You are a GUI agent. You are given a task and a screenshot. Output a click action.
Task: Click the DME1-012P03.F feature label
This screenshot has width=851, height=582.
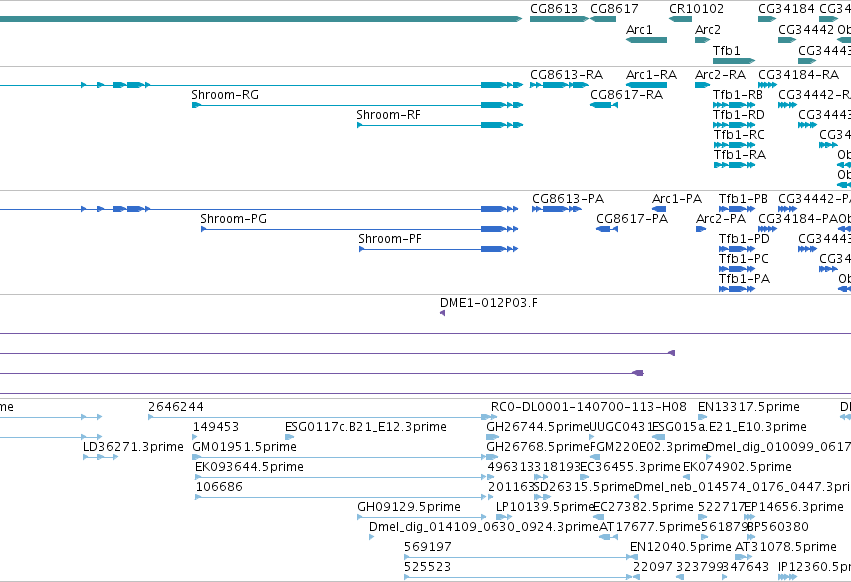tap(488, 302)
